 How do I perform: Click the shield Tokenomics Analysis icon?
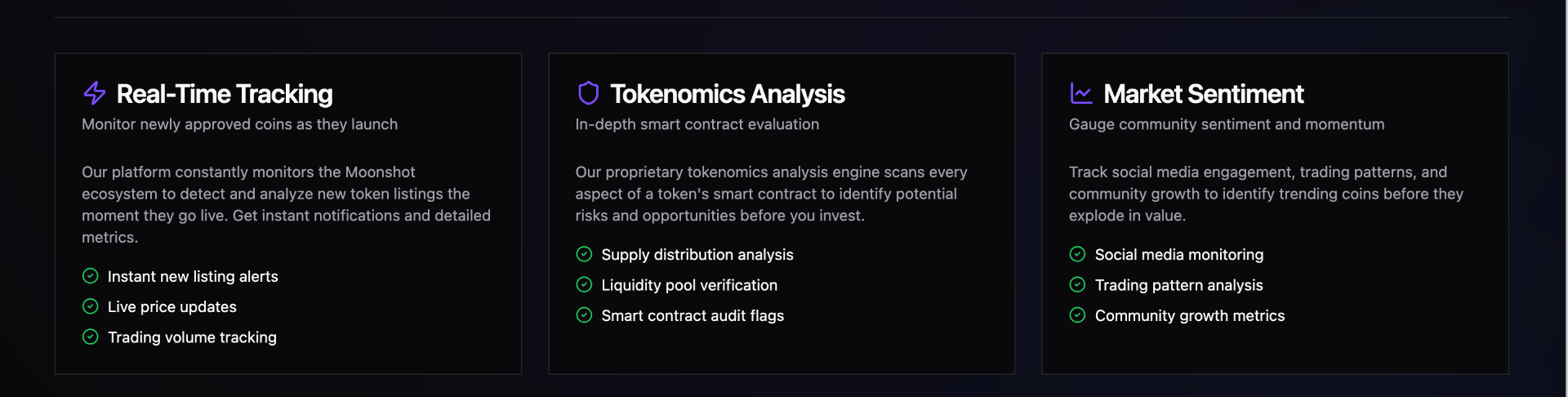[x=588, y=93]
